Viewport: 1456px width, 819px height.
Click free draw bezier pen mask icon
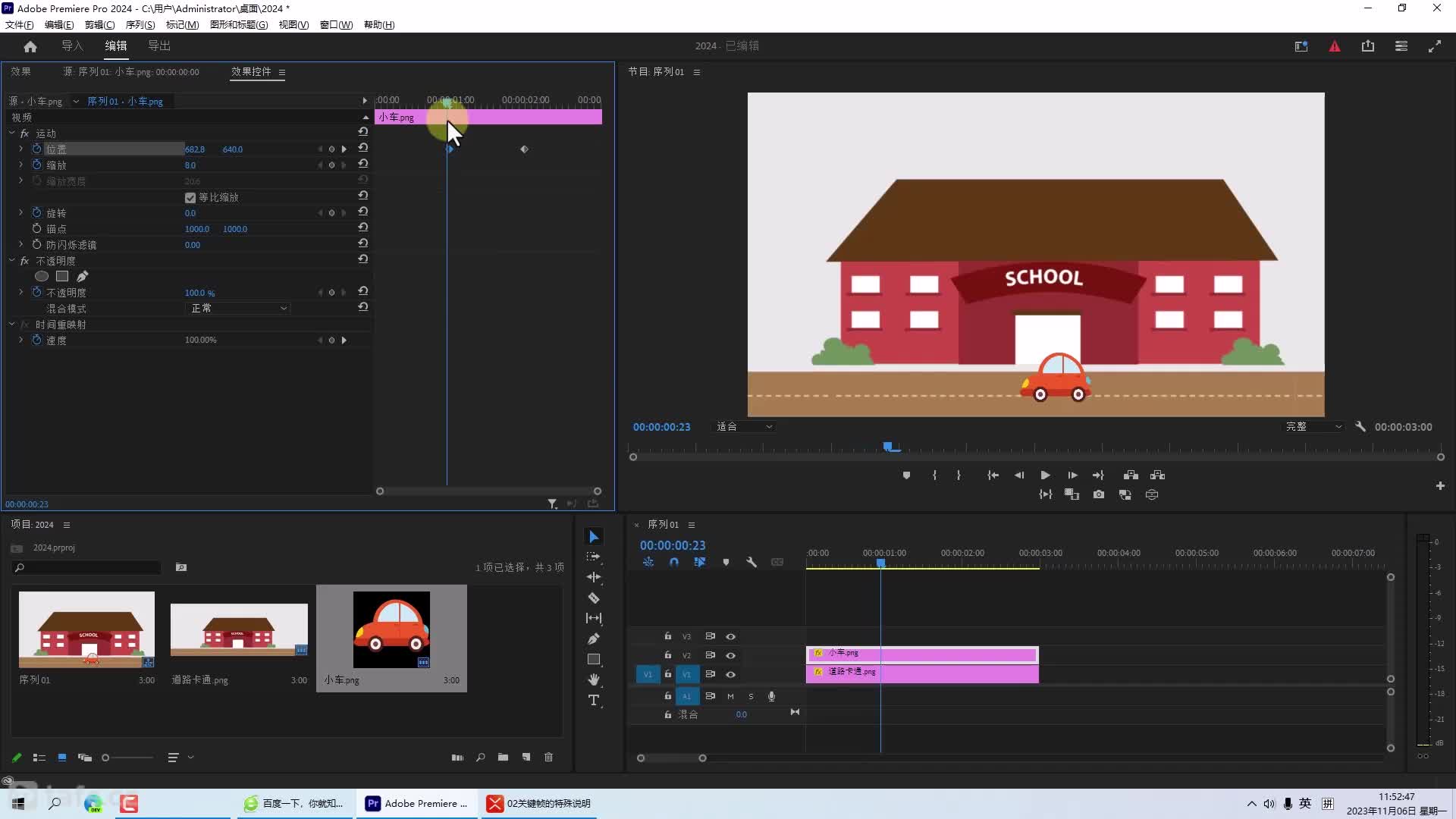coord(83,276)
